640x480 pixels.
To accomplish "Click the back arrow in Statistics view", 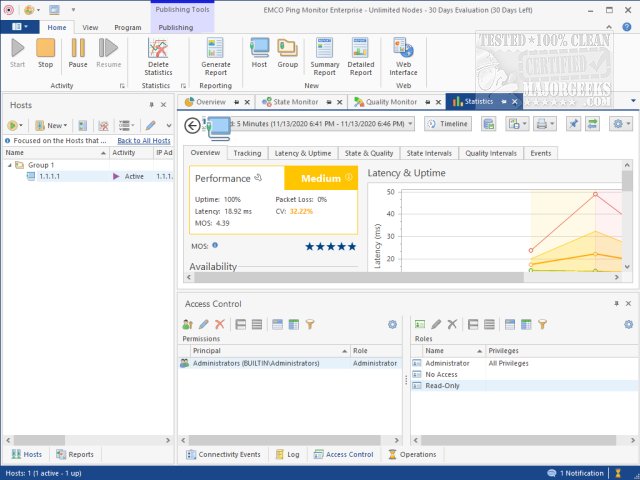I will click(x=193, y=124).
